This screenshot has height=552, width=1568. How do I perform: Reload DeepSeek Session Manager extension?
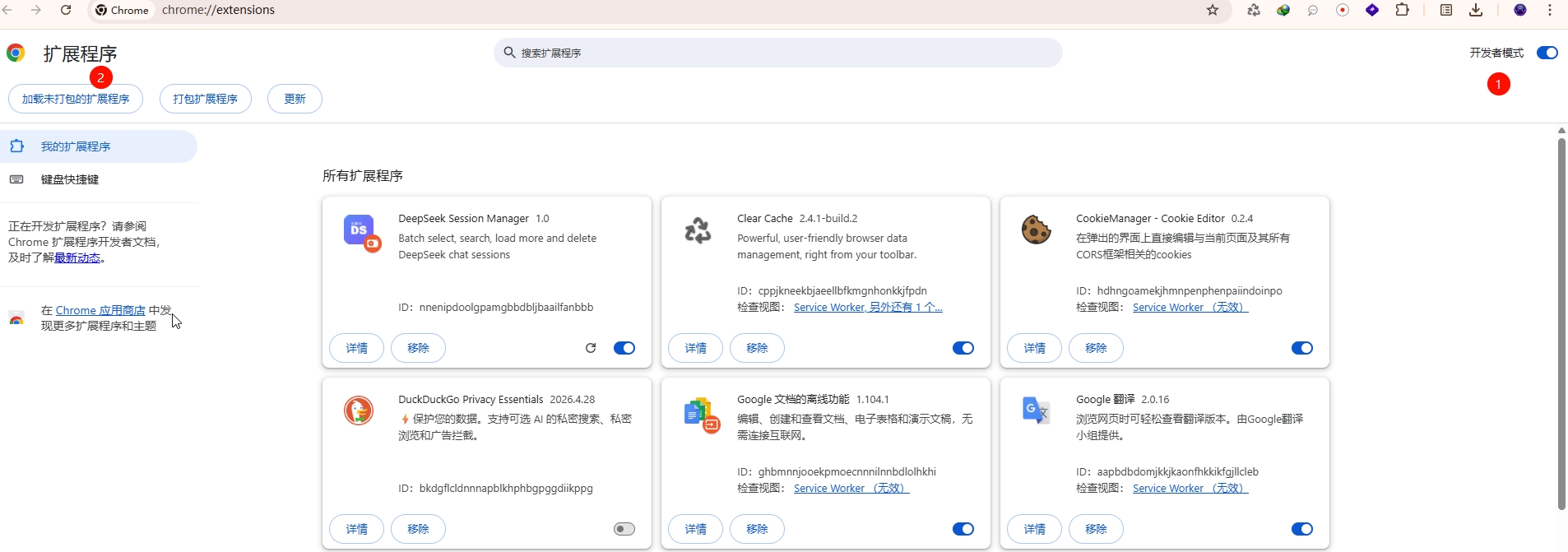(x=591, y=348)
